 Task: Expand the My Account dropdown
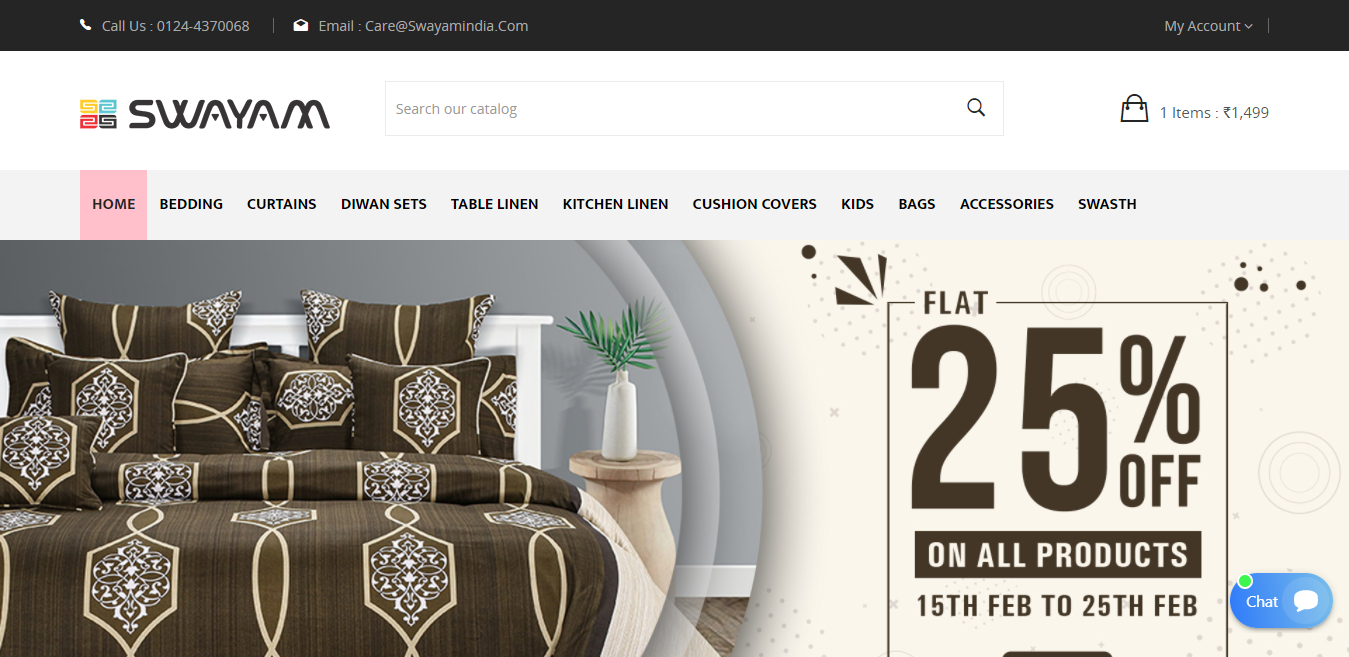(1208, 26)
